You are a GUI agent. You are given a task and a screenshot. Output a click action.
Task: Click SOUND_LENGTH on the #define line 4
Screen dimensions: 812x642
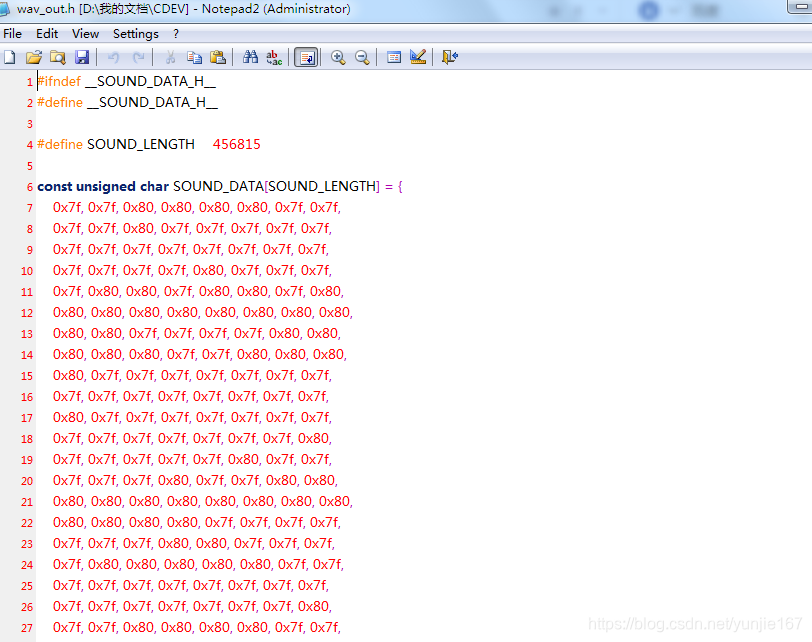click(x=141, y=144)
